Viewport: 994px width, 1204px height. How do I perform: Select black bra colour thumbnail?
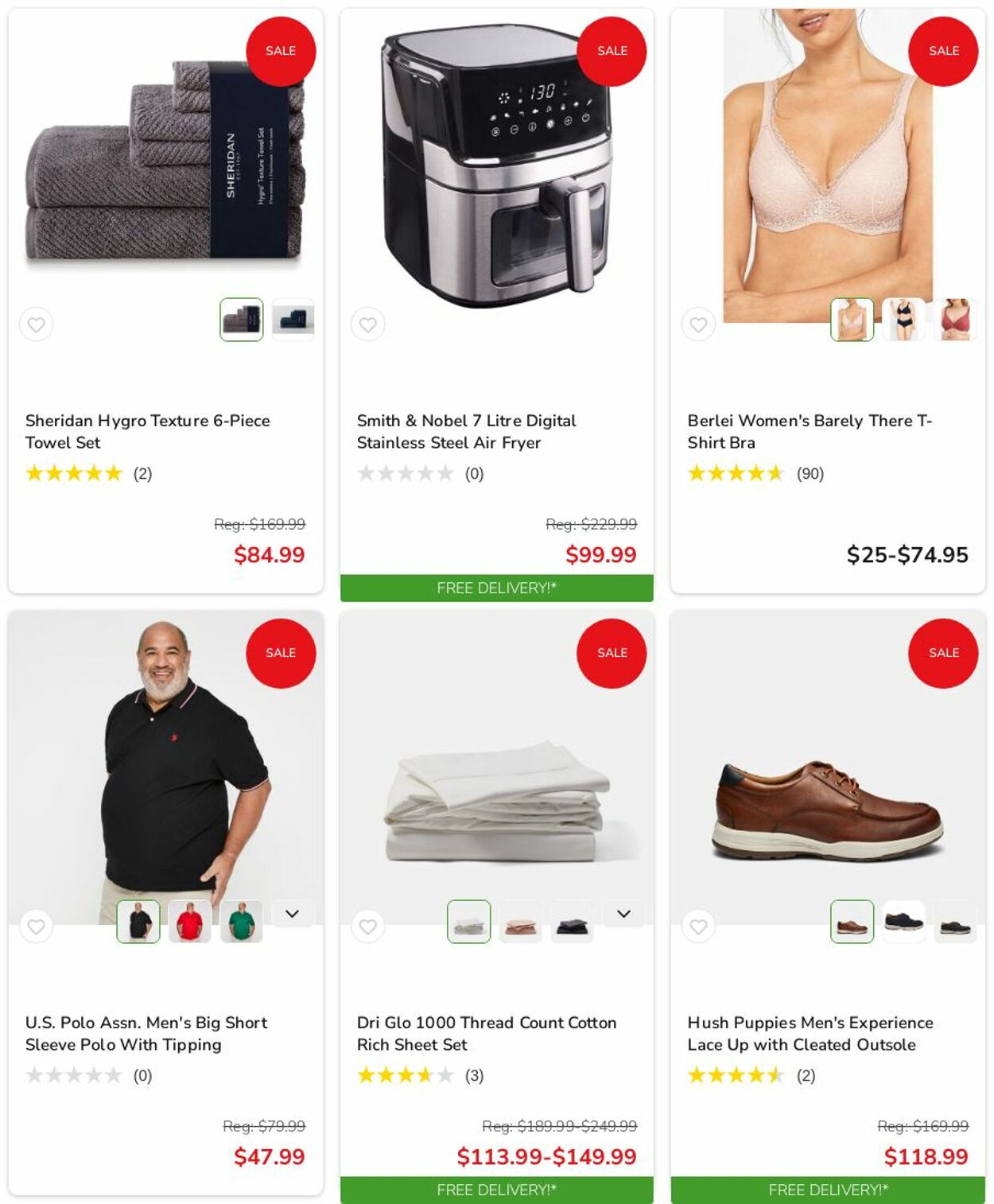(904, 320)
